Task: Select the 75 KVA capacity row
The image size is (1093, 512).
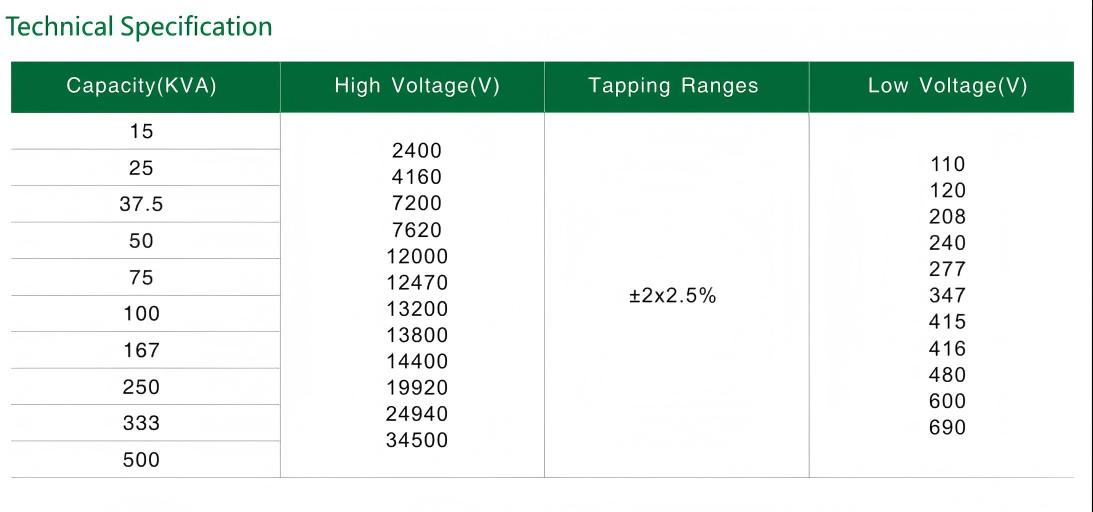Action: pyautogui.click(x=142, y=278)
